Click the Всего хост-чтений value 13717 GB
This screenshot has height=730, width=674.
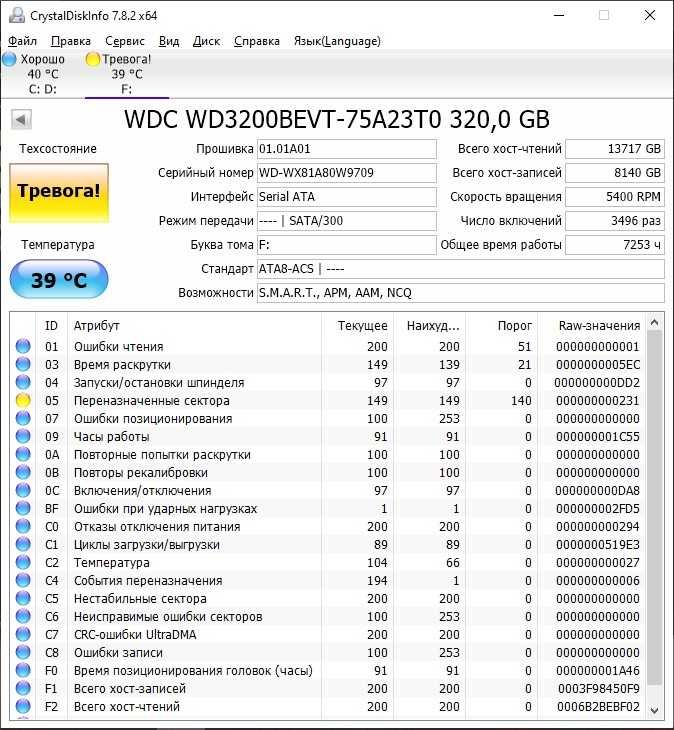point(614,149)
